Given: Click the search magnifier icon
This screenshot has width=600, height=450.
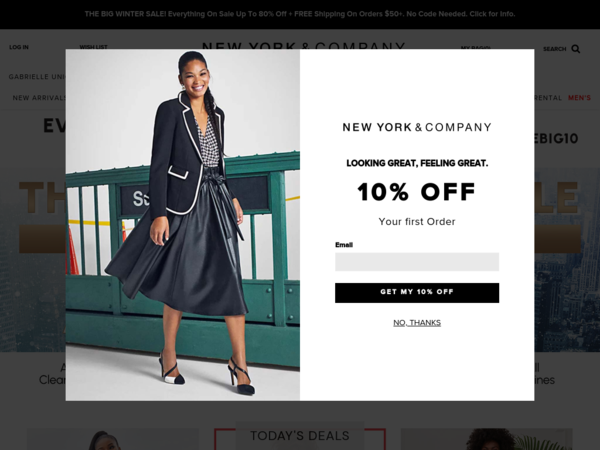Looking at the screenshot, I should click(x=576, y=49).
